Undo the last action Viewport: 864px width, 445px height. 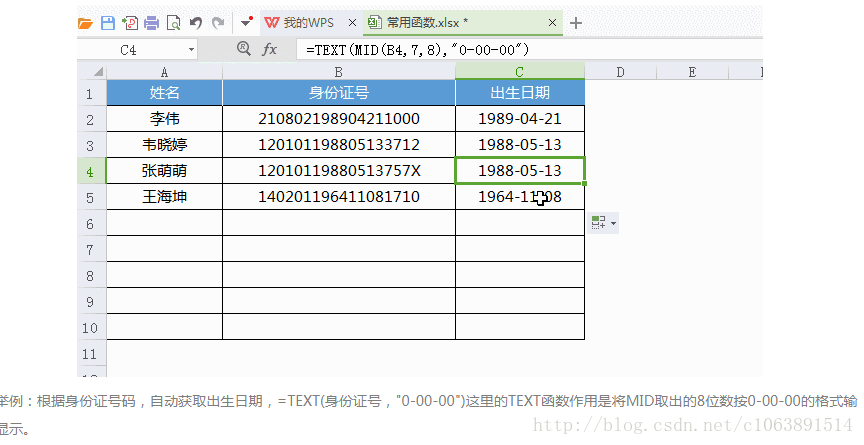click(x=196, y=23)
